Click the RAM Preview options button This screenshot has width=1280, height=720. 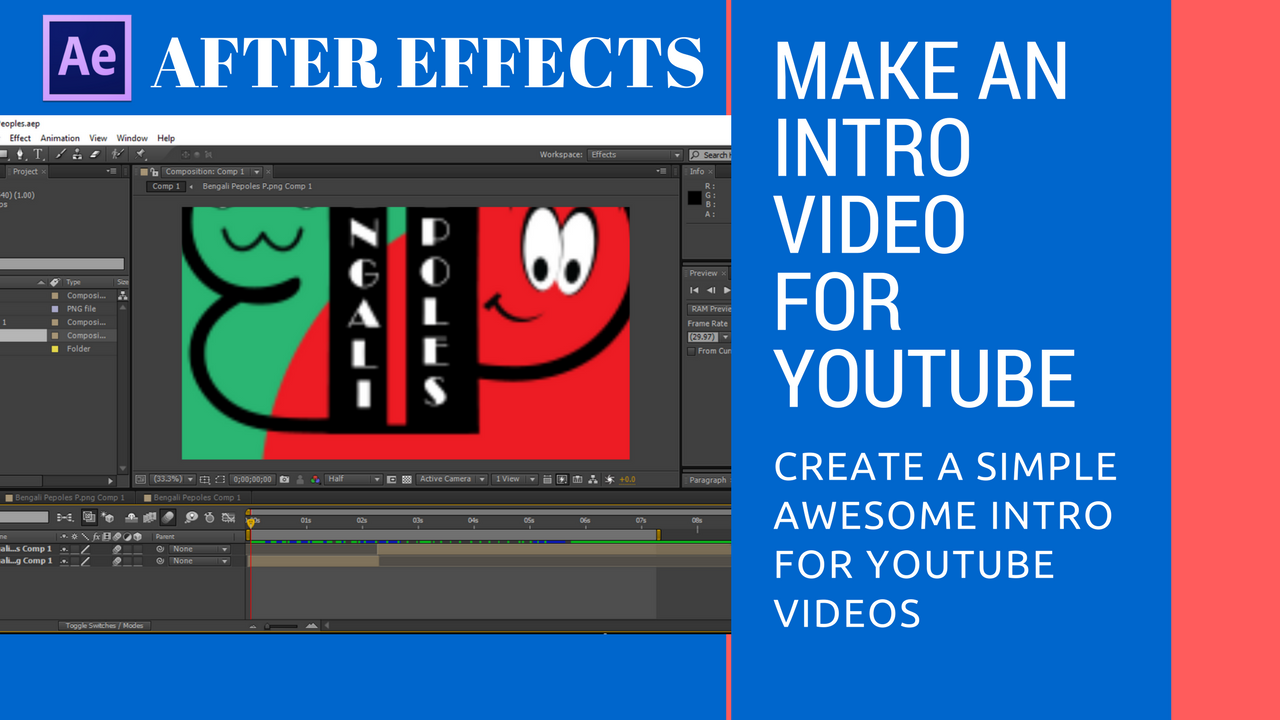click(x=709, y=309)
